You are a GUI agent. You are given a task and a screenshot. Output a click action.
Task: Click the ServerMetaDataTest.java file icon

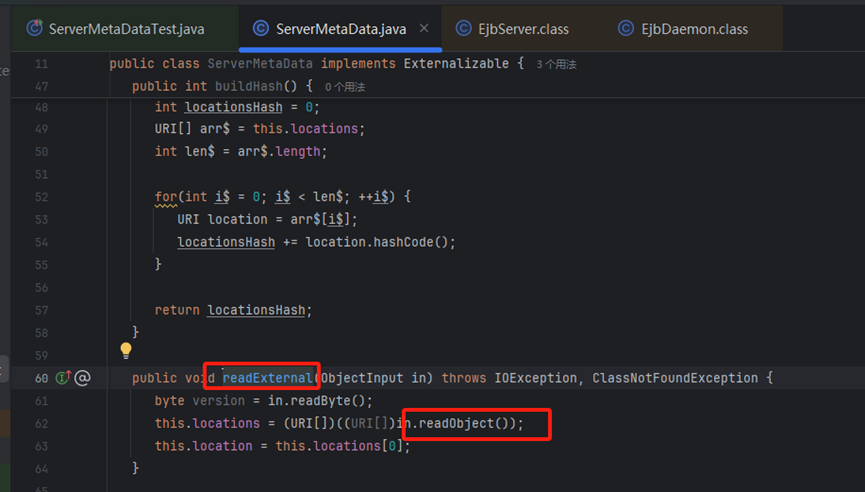[34, 29]
